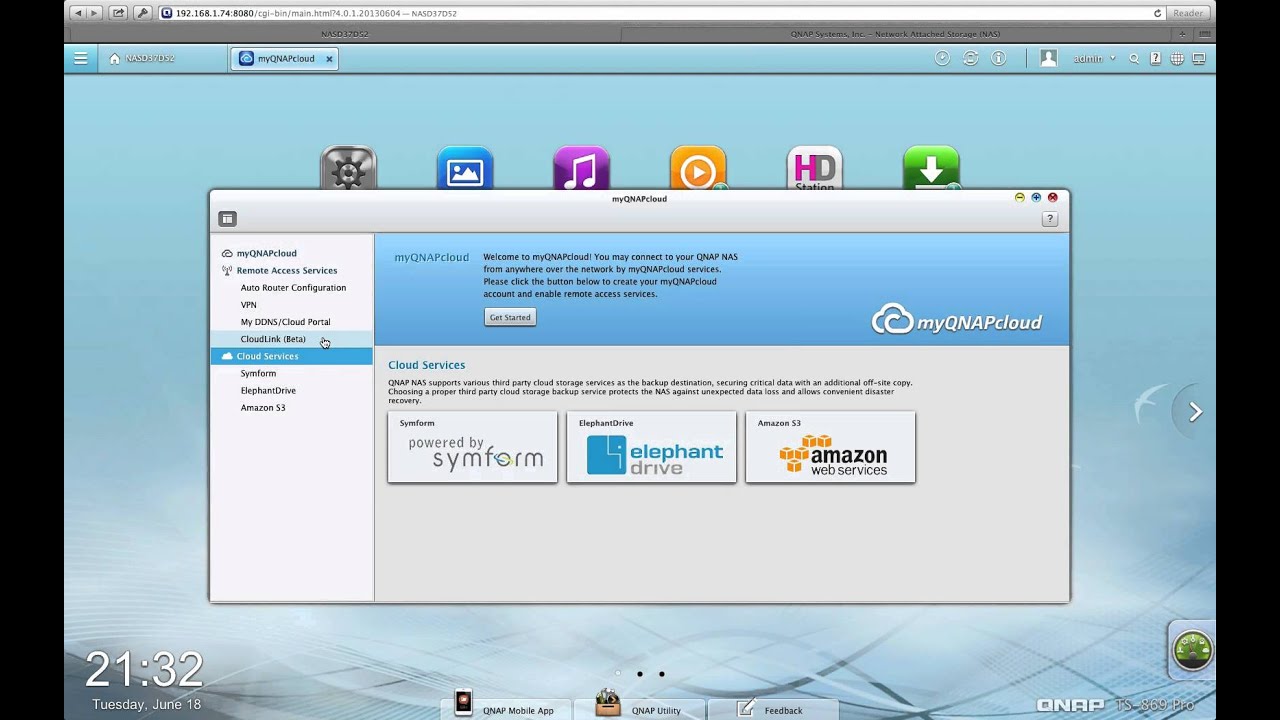This screenshot has width=1280, height=720.
Task: Select the highlighted Cloud Services section
Action: point(291,356)
